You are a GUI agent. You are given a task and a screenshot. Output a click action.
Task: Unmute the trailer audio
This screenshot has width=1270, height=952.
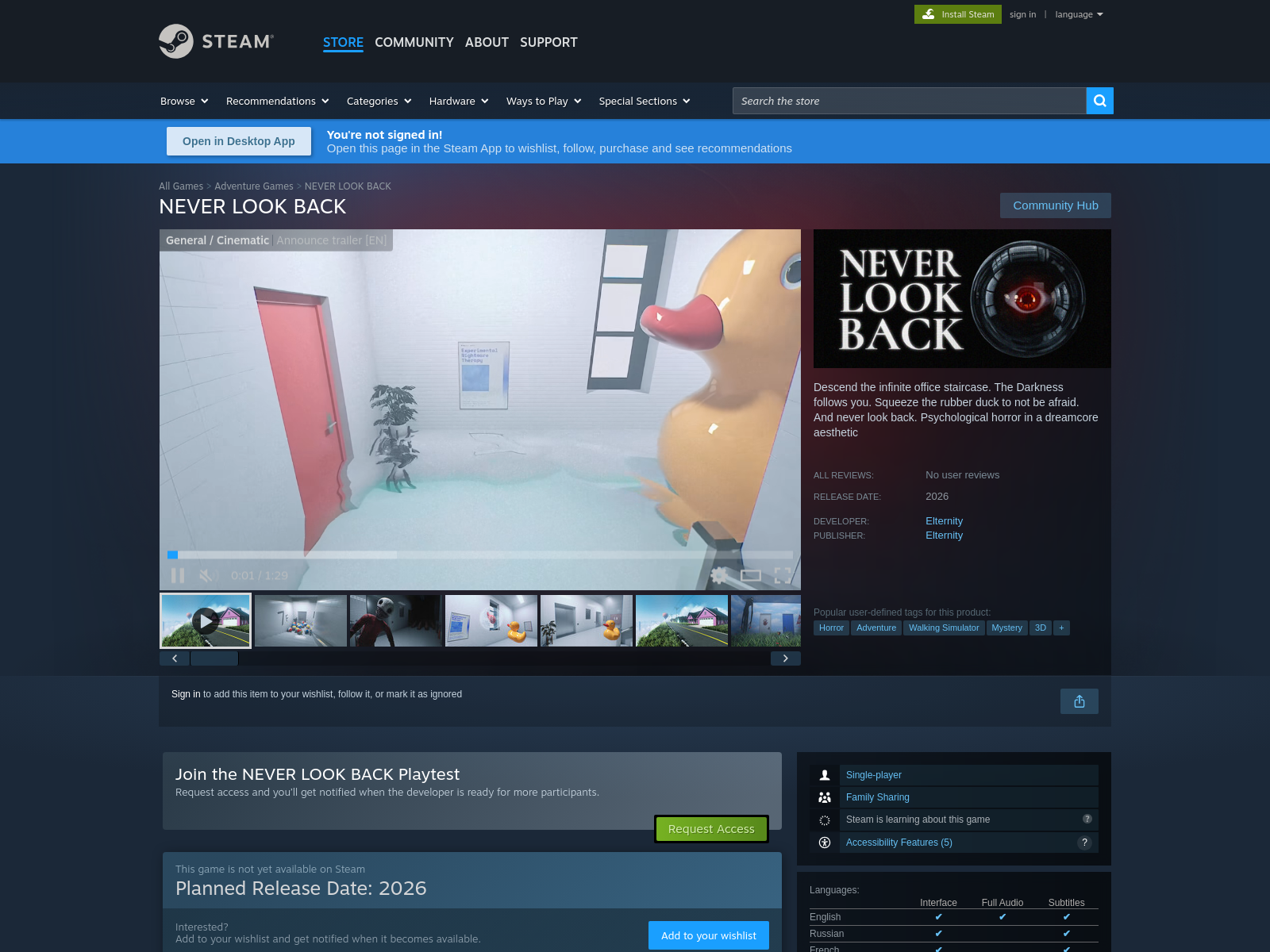click(x=208, y=575)
